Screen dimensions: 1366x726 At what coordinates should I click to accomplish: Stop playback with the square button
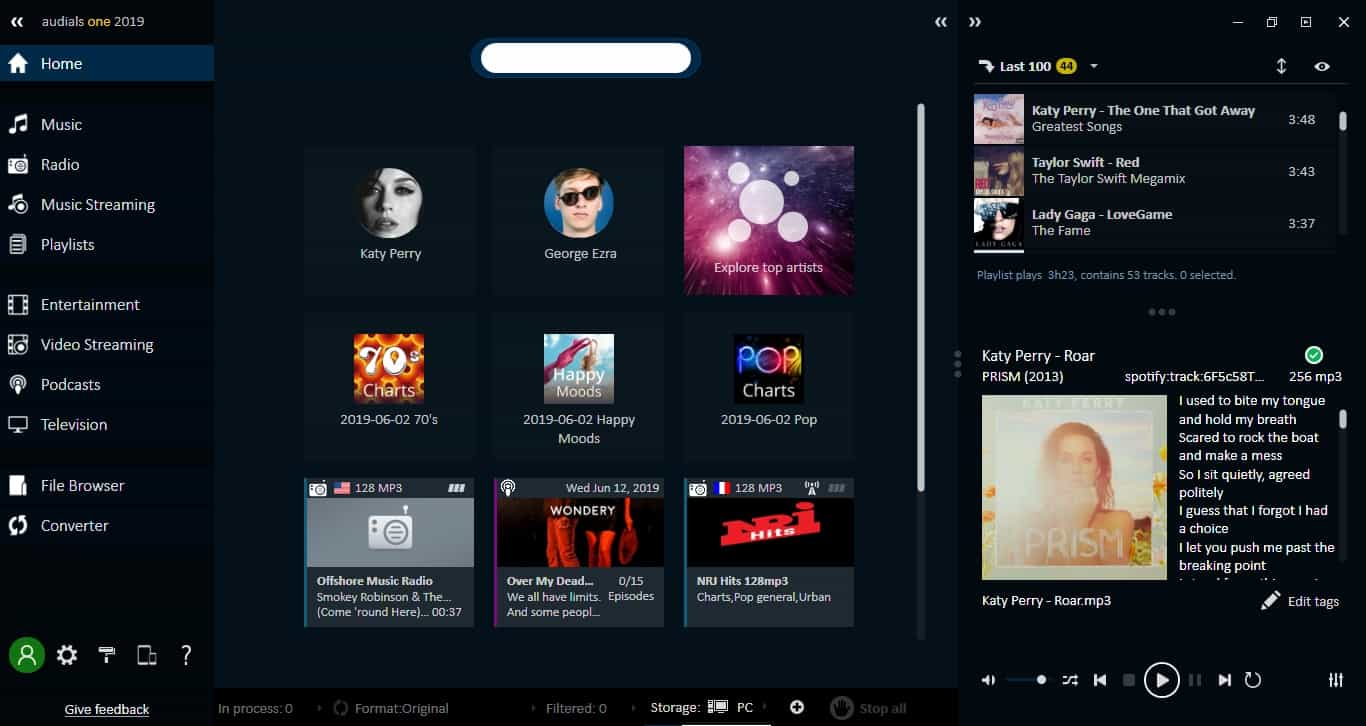[1129, 680]
